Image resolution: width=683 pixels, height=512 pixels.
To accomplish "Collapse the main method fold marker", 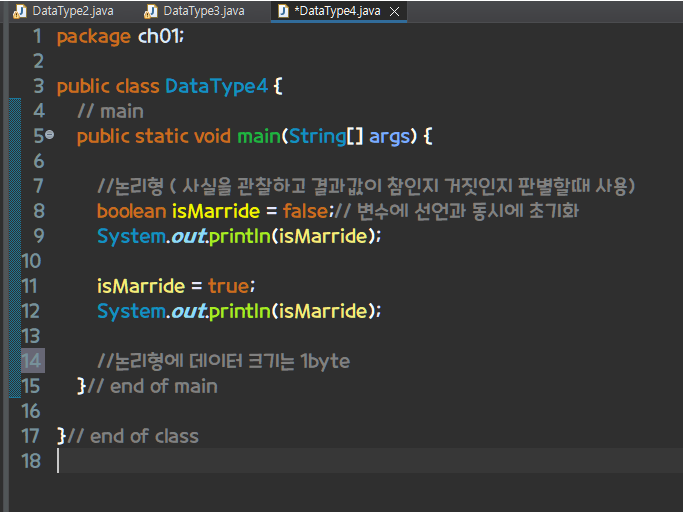I will (x=50, y=135).
